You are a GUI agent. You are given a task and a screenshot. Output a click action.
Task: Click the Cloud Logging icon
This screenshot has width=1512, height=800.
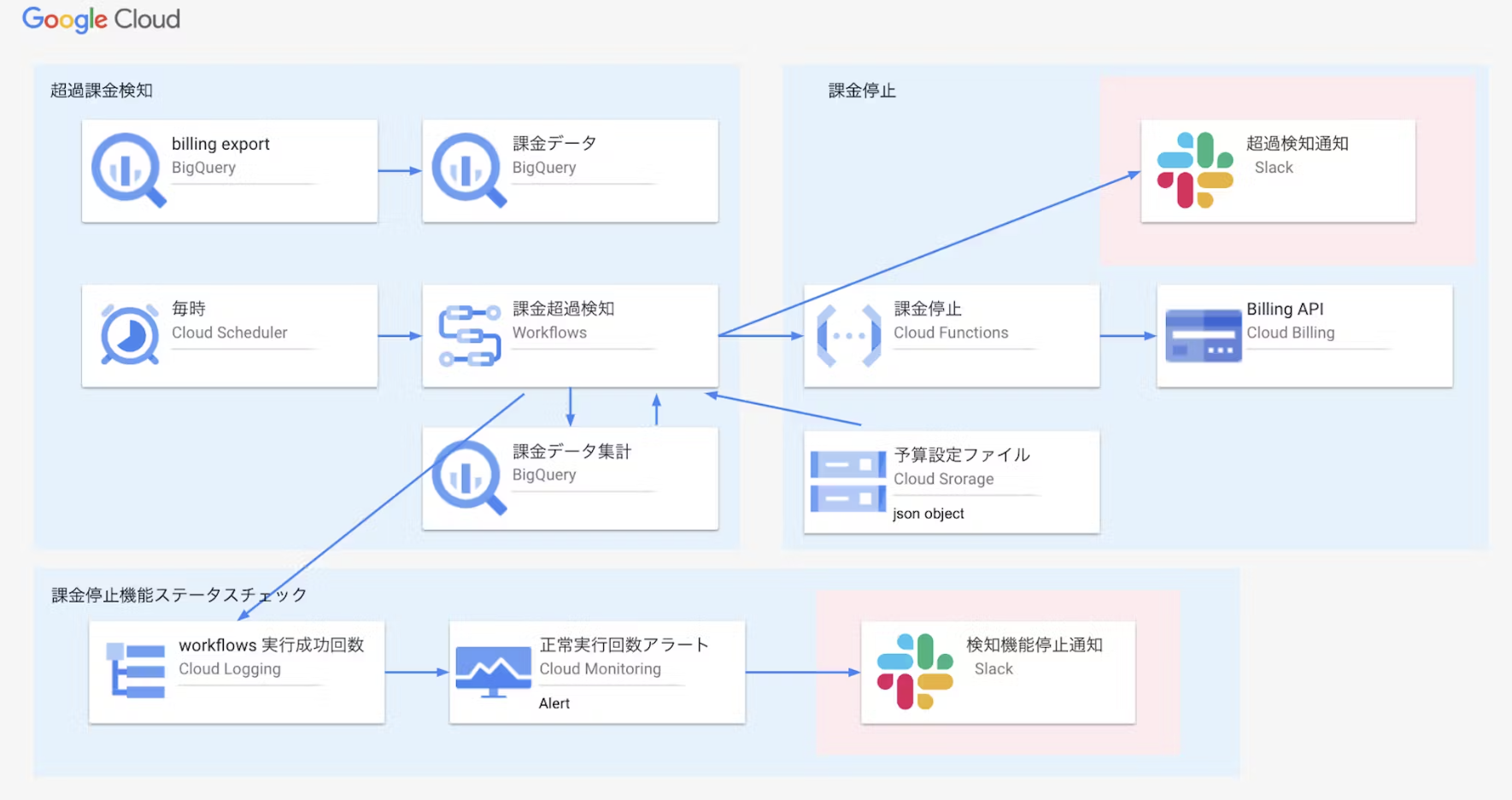[x=134, y=670]
